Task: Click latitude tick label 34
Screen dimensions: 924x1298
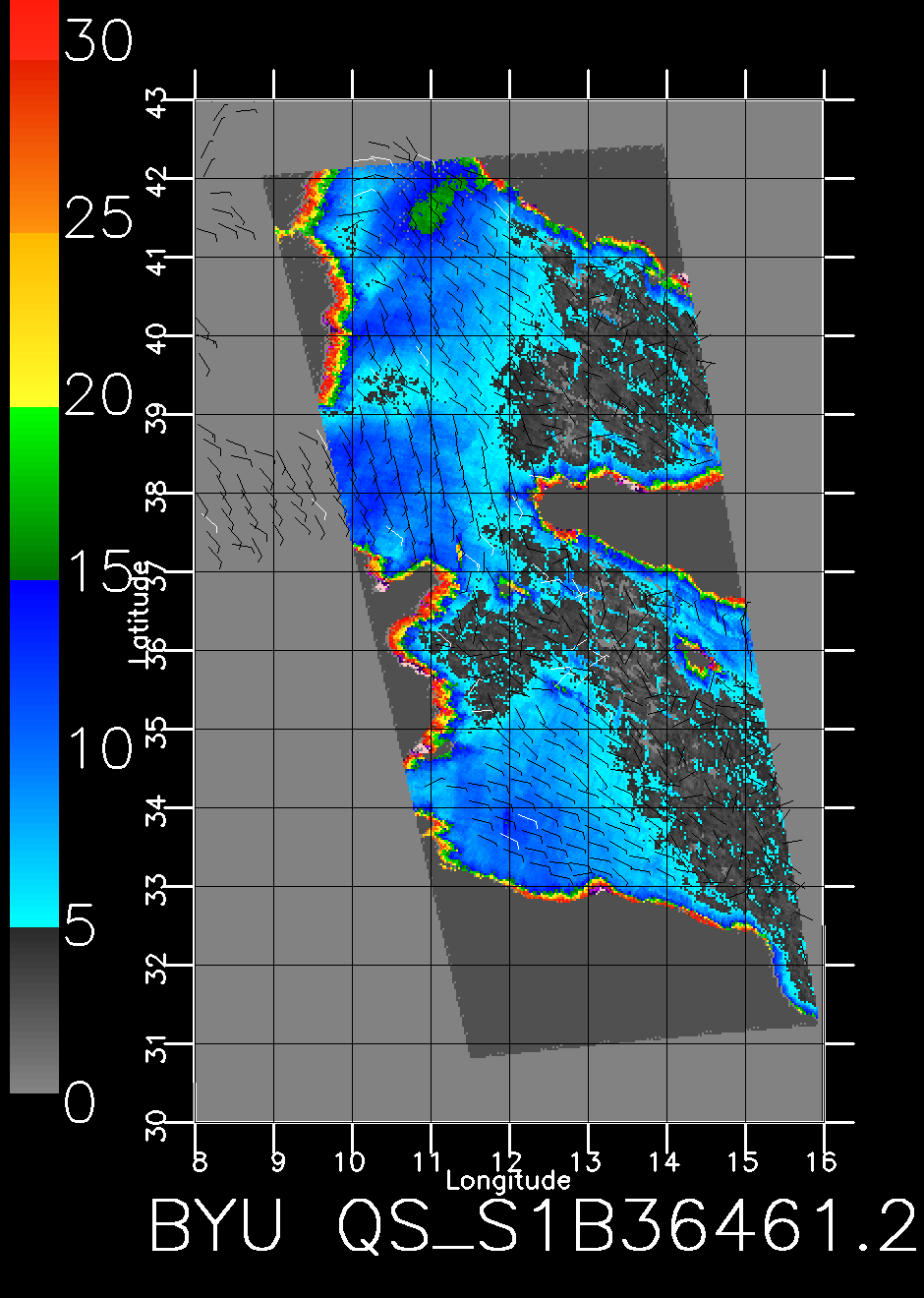Action: click(156, 811)
